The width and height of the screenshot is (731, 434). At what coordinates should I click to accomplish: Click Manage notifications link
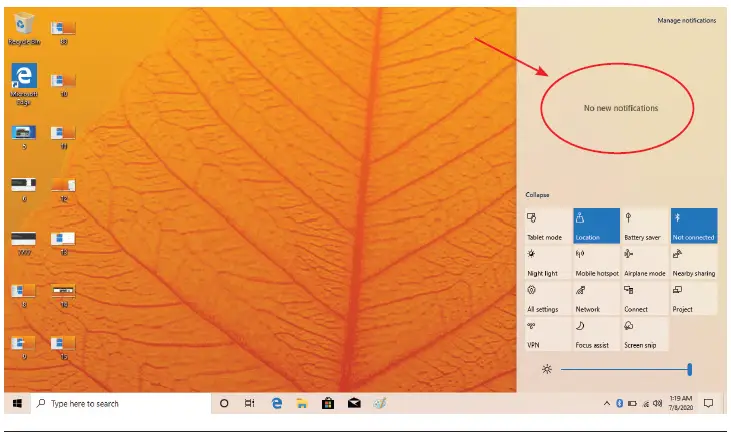coord(686,21)
